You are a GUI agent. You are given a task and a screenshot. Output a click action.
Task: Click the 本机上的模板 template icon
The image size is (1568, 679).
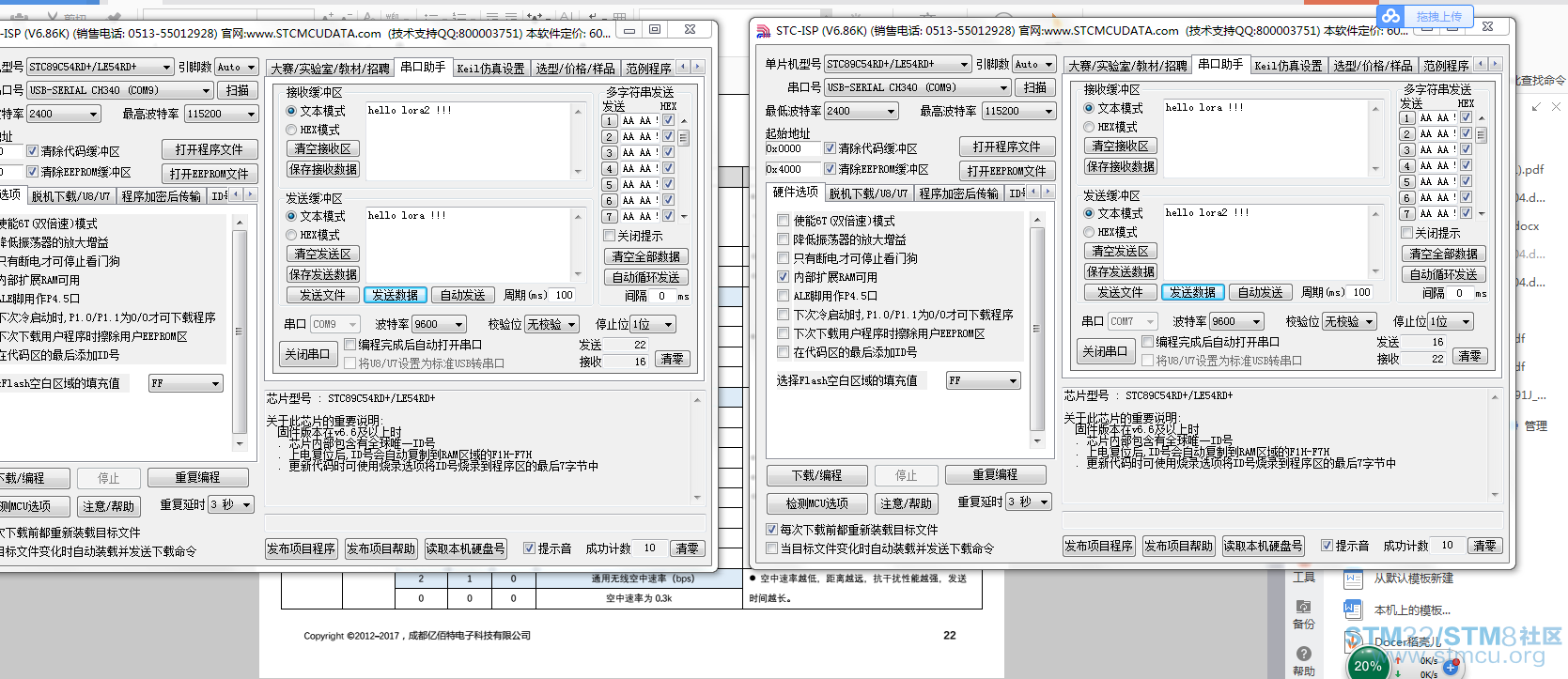point(1353,610)
